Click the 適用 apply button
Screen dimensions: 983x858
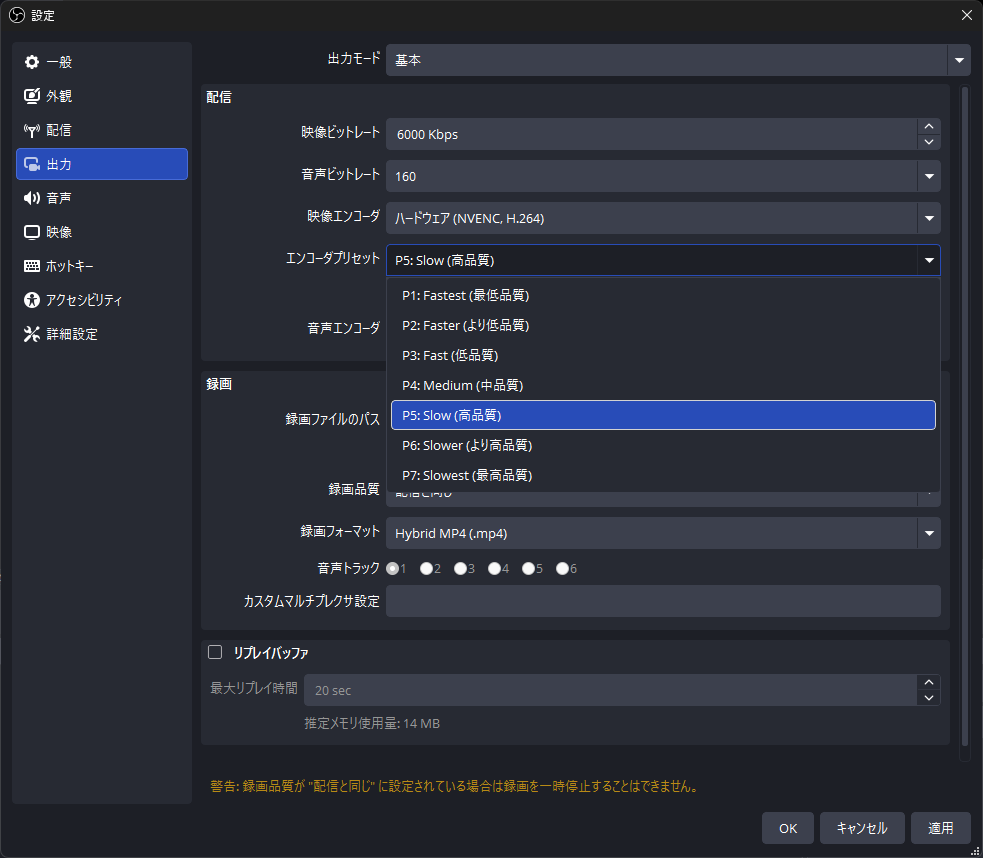940,829
